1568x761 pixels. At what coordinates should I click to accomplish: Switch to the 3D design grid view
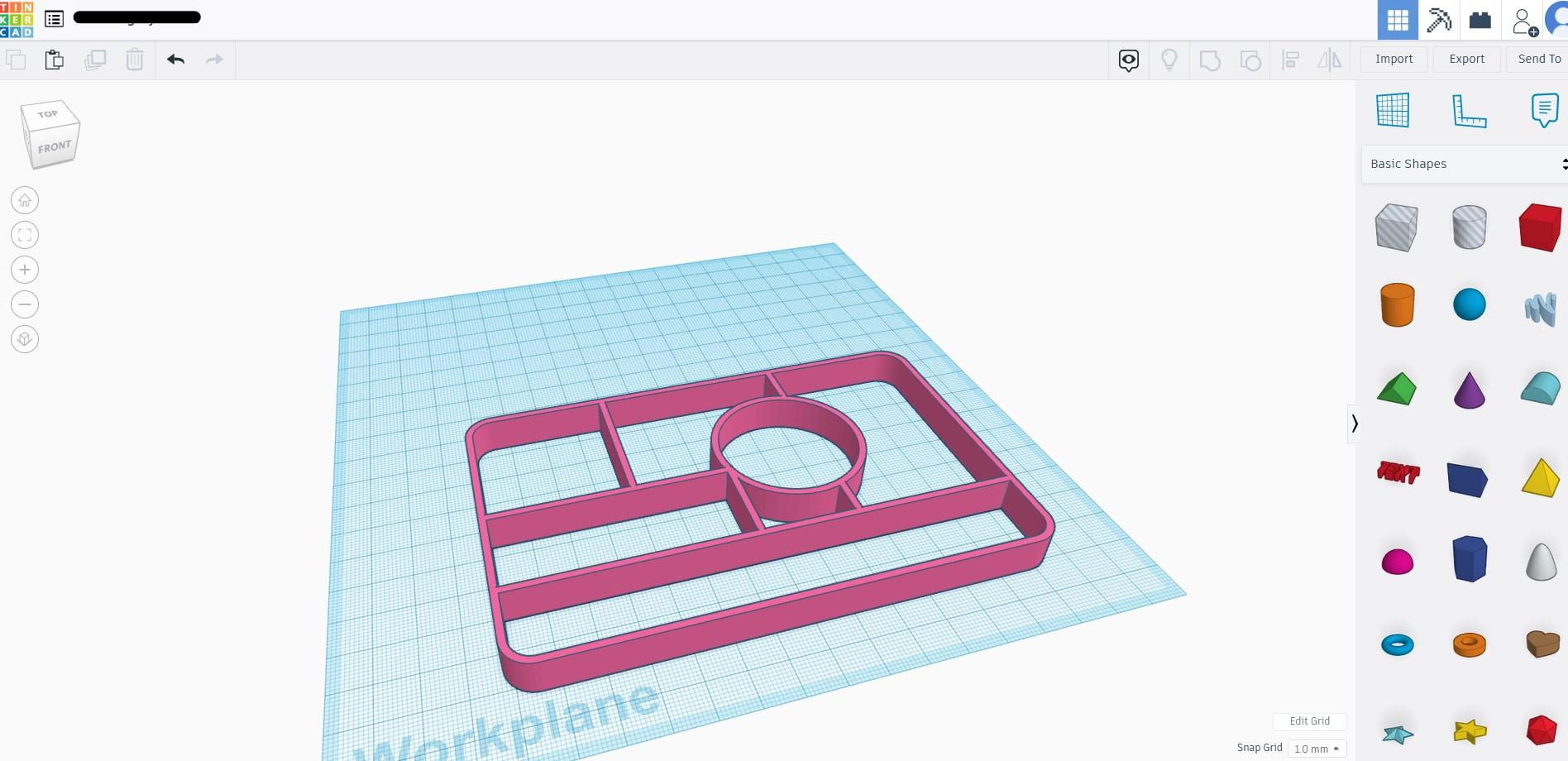point(1398,20)
